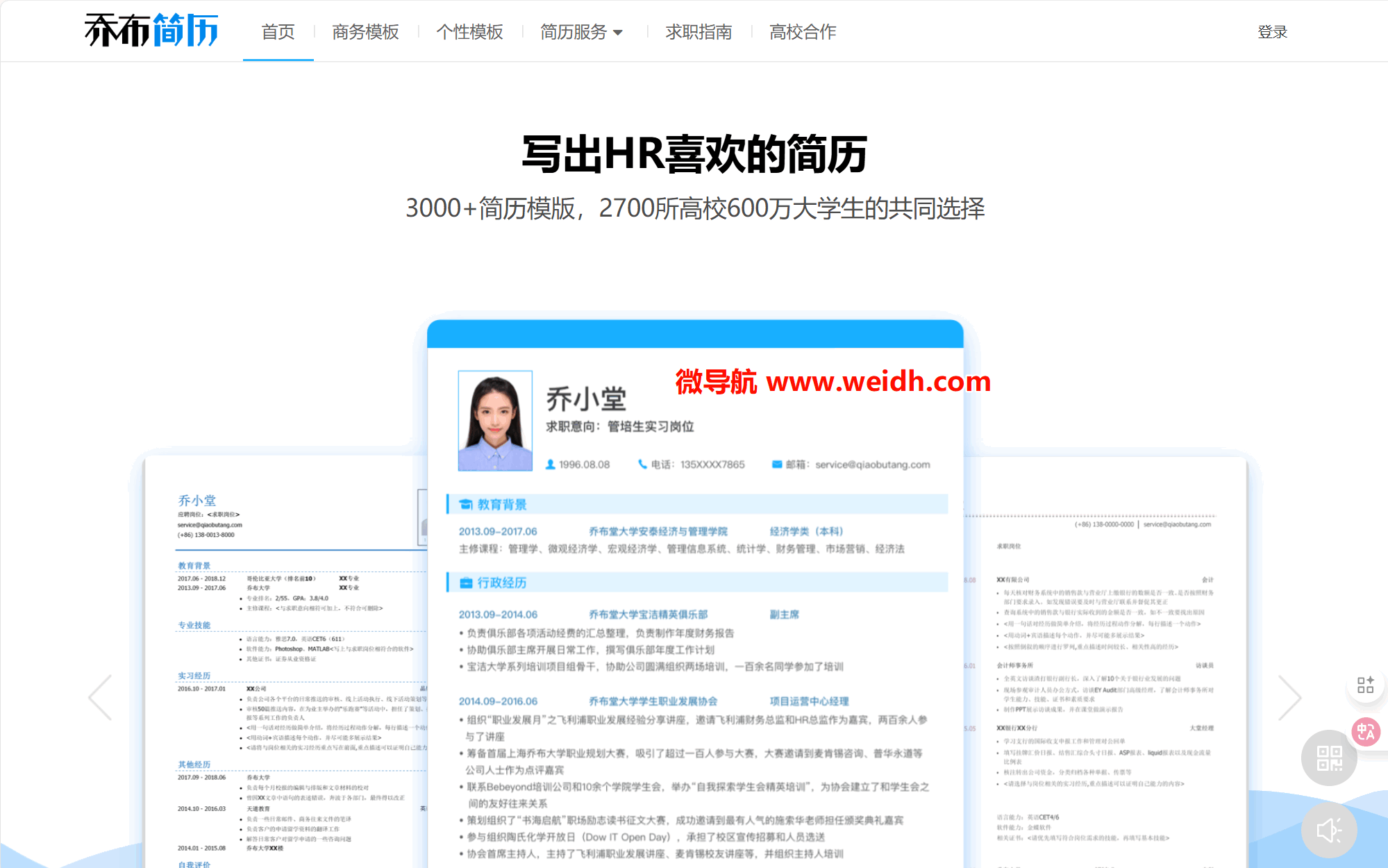Click subtitle 3000+简历模版 text
The width and height of the screenshot is (1388, 868).
pos(490,208)
